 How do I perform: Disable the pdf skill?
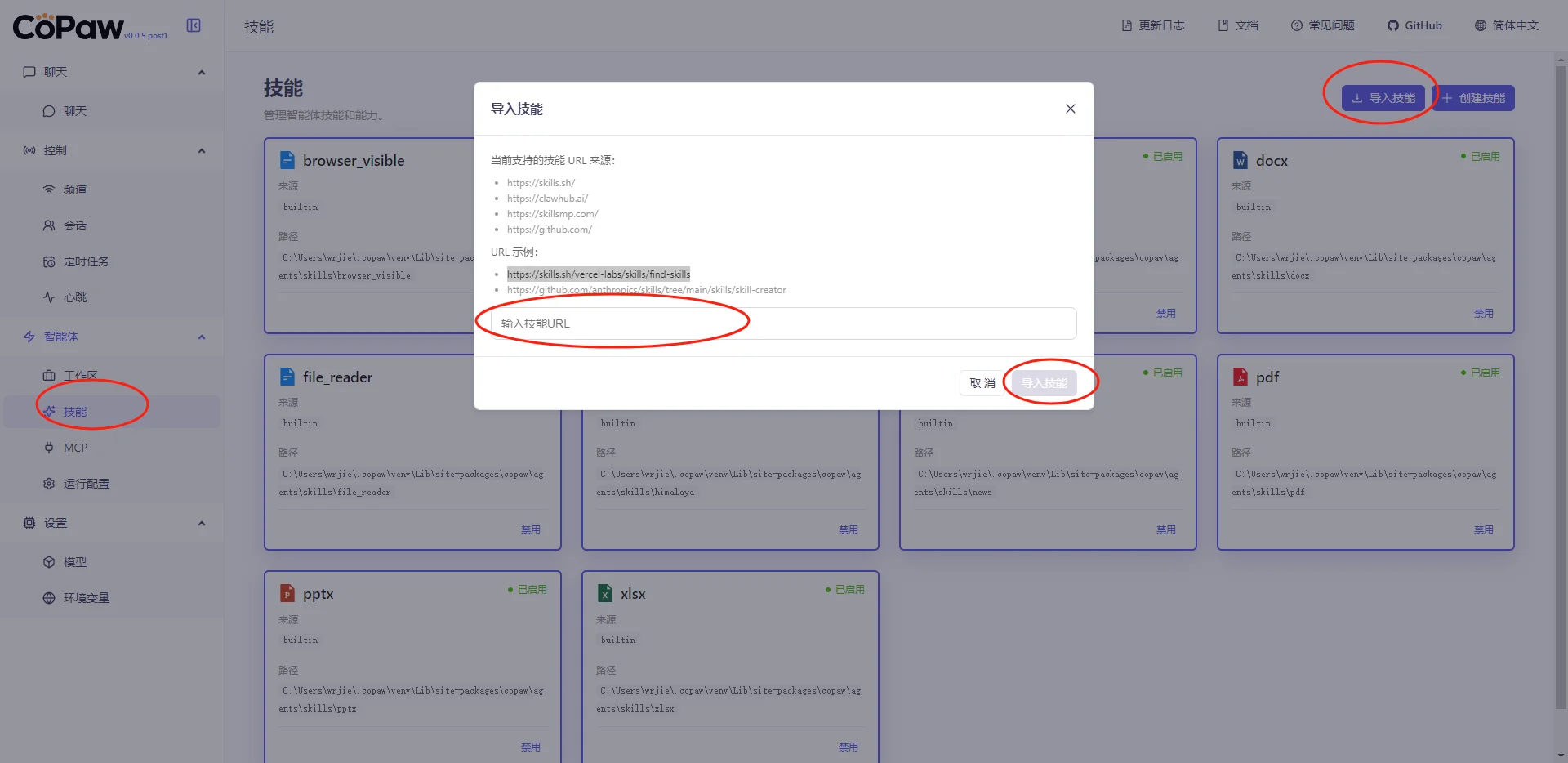(x=1483, y=529)
